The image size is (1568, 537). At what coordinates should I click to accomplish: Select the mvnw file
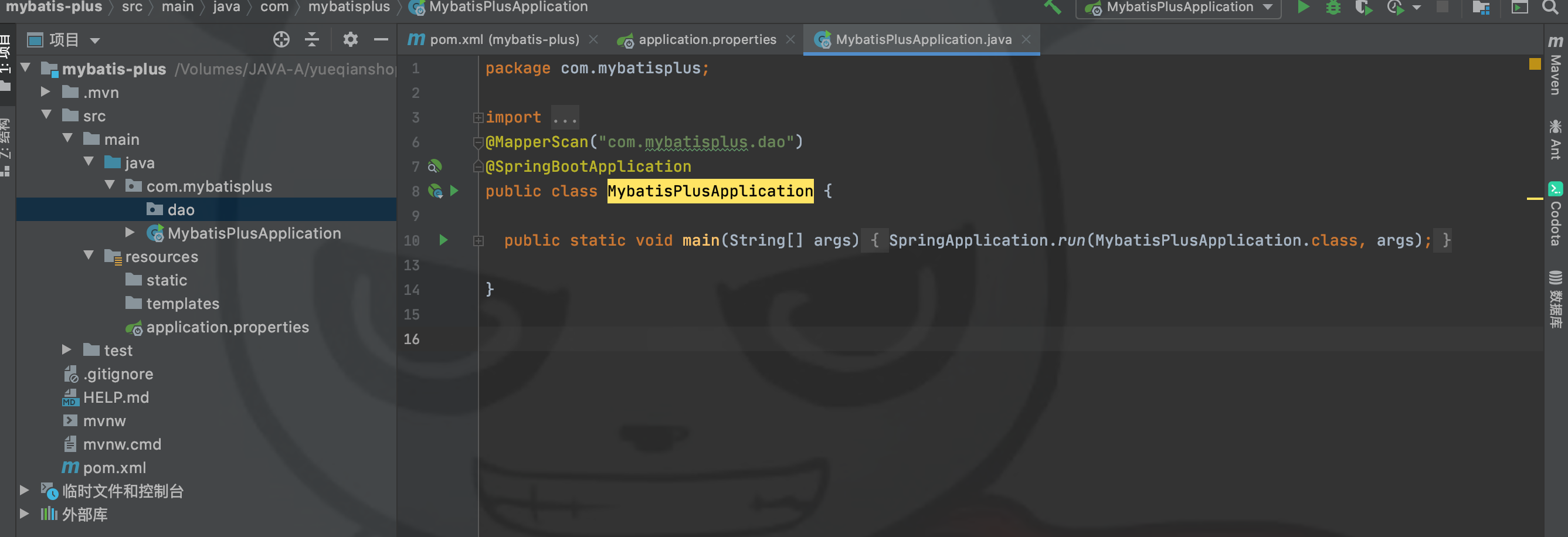coord(94,421)
